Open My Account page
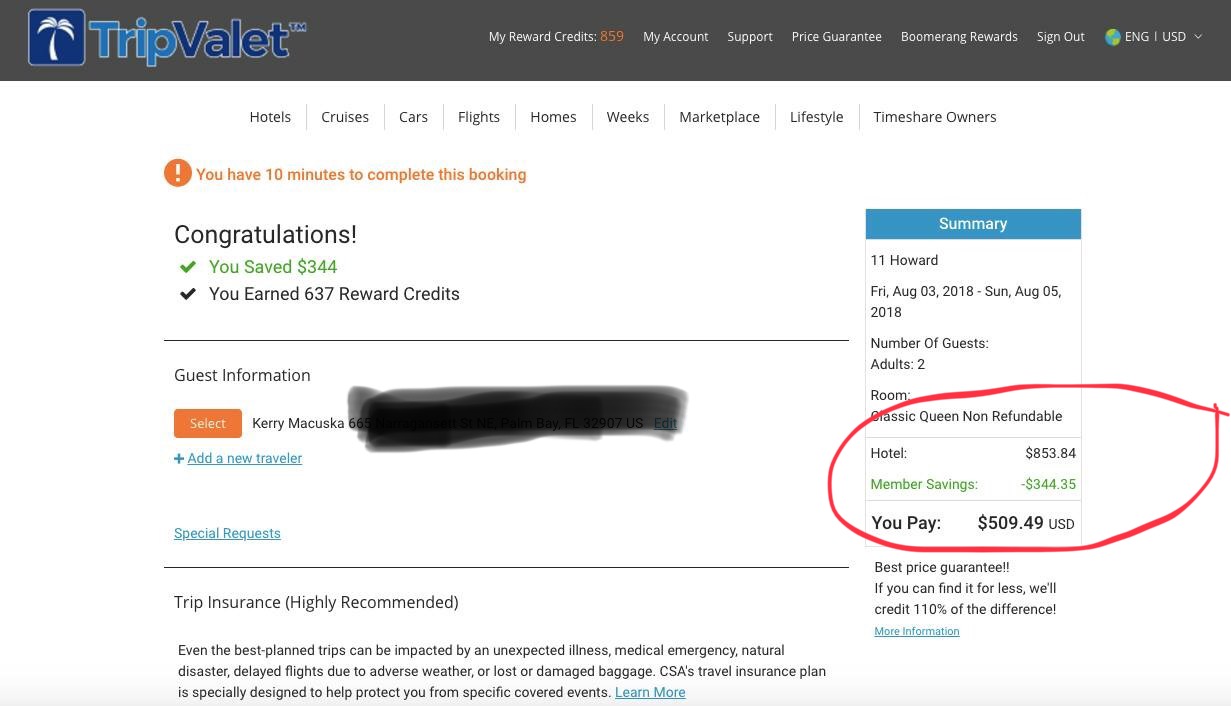This screenshot has height=706, width=1231. click(675, 37)
